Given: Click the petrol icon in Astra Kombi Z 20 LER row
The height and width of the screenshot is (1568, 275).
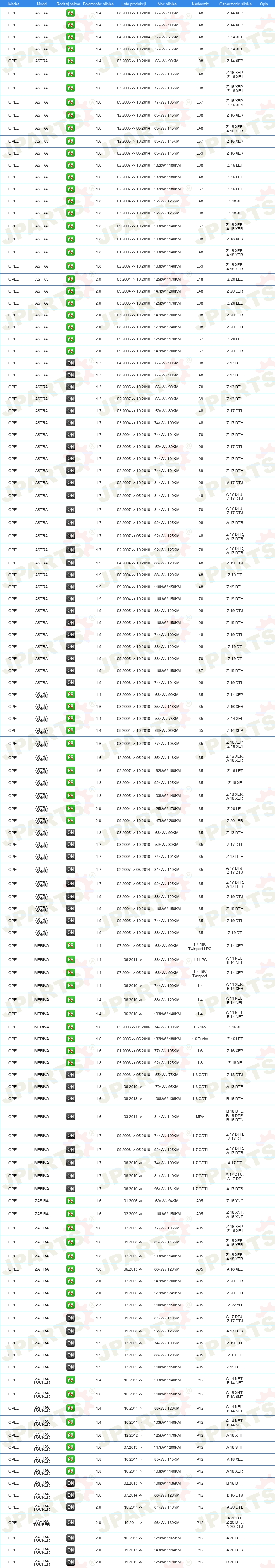Looking at the screenshot, I should pyautogui.click(x=71, y=821).
